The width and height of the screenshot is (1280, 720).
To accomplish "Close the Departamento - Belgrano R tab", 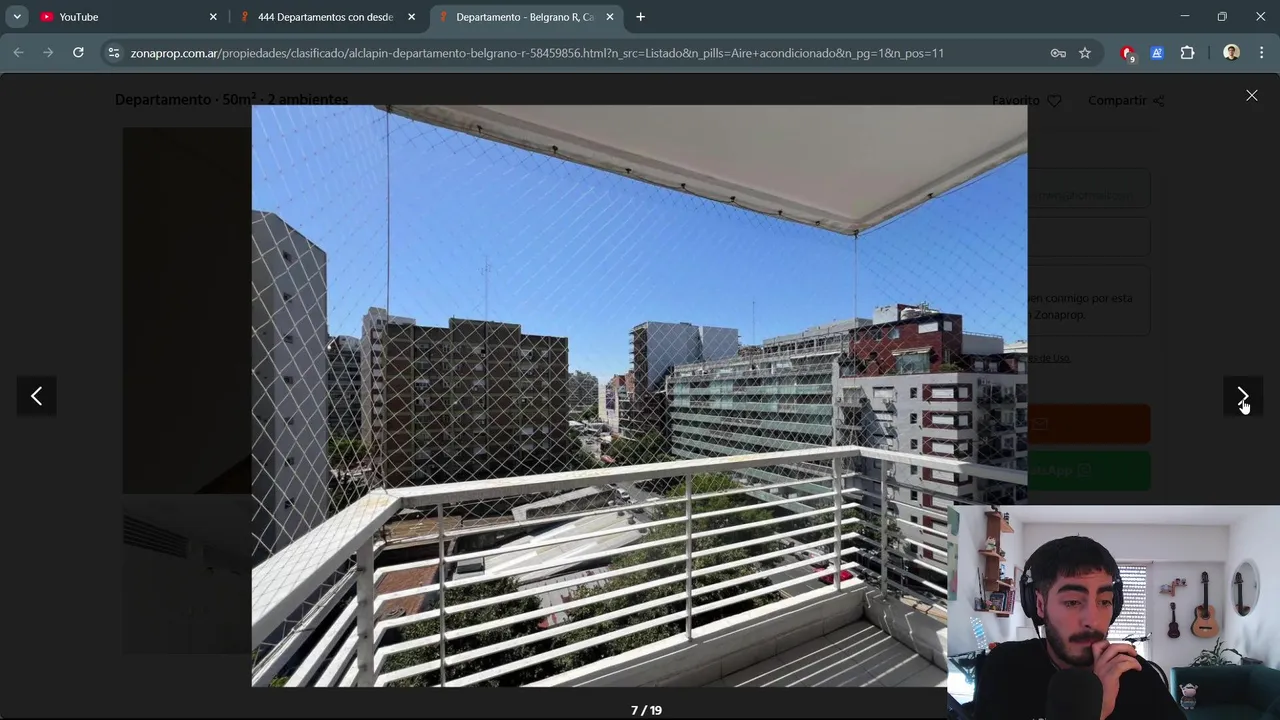I will point(610,17).
